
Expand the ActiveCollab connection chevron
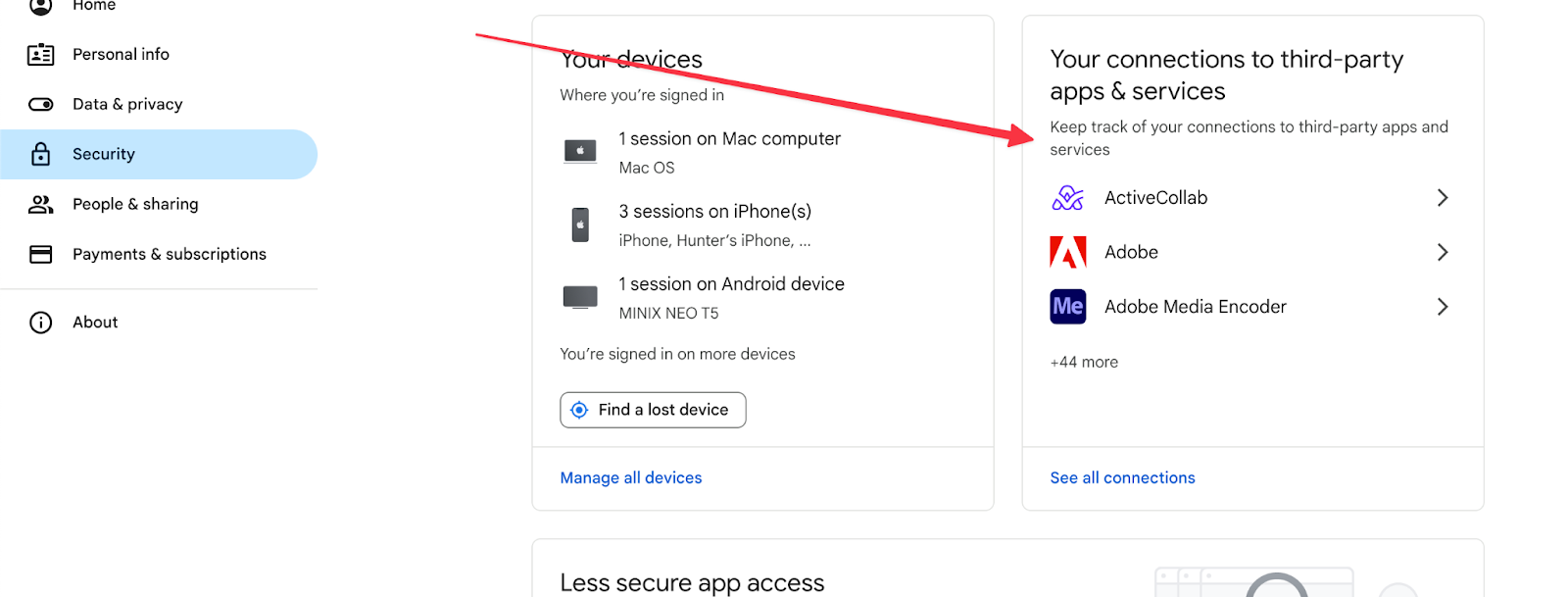point(1442,198)
